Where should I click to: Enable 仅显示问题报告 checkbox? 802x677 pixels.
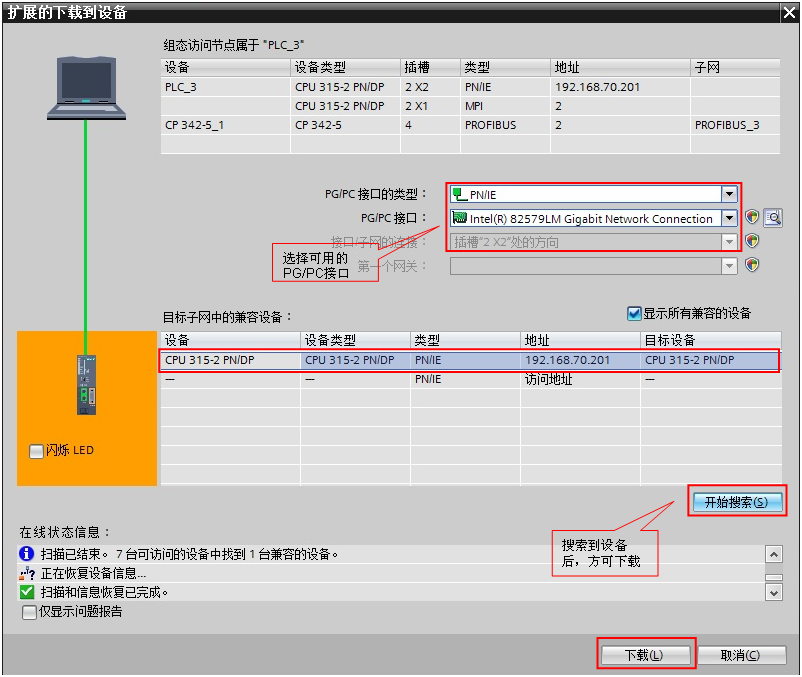pyautogui.click(x=29, y=612)
